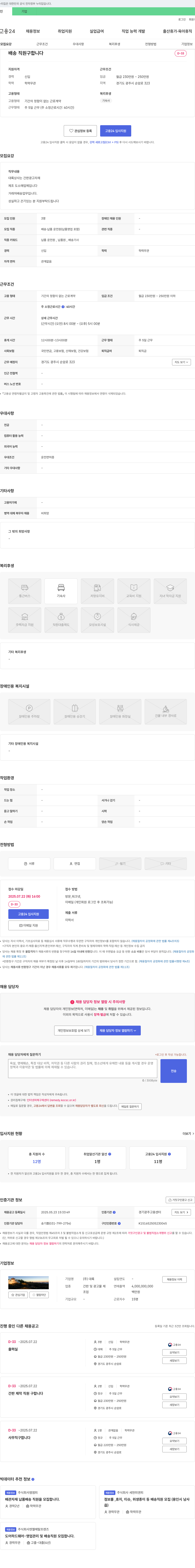Open the 취업지원 main menu
Screen dimensions: 195x1568
[x=65, y=31]
